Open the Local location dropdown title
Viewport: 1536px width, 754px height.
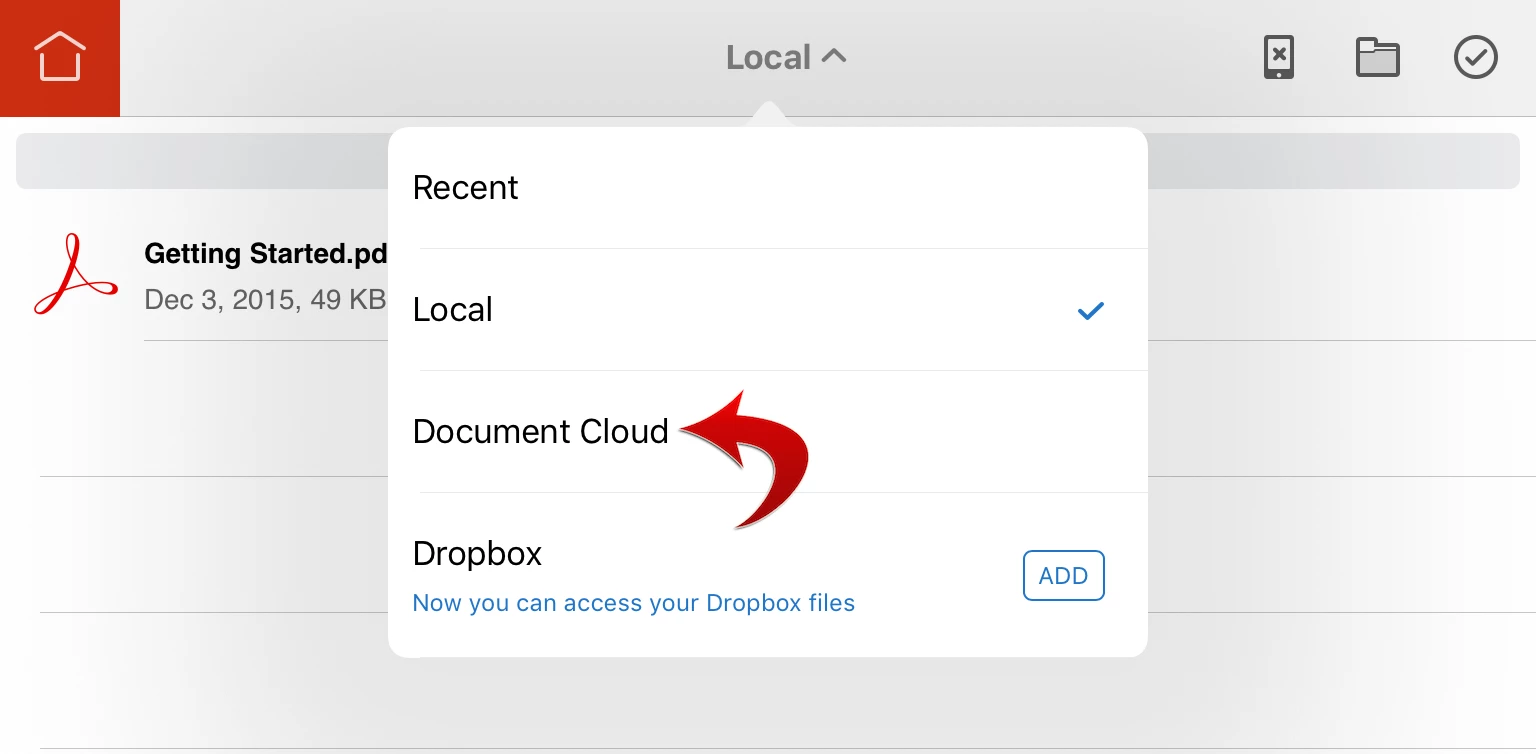pyautogui.click(x=786, y=58)
